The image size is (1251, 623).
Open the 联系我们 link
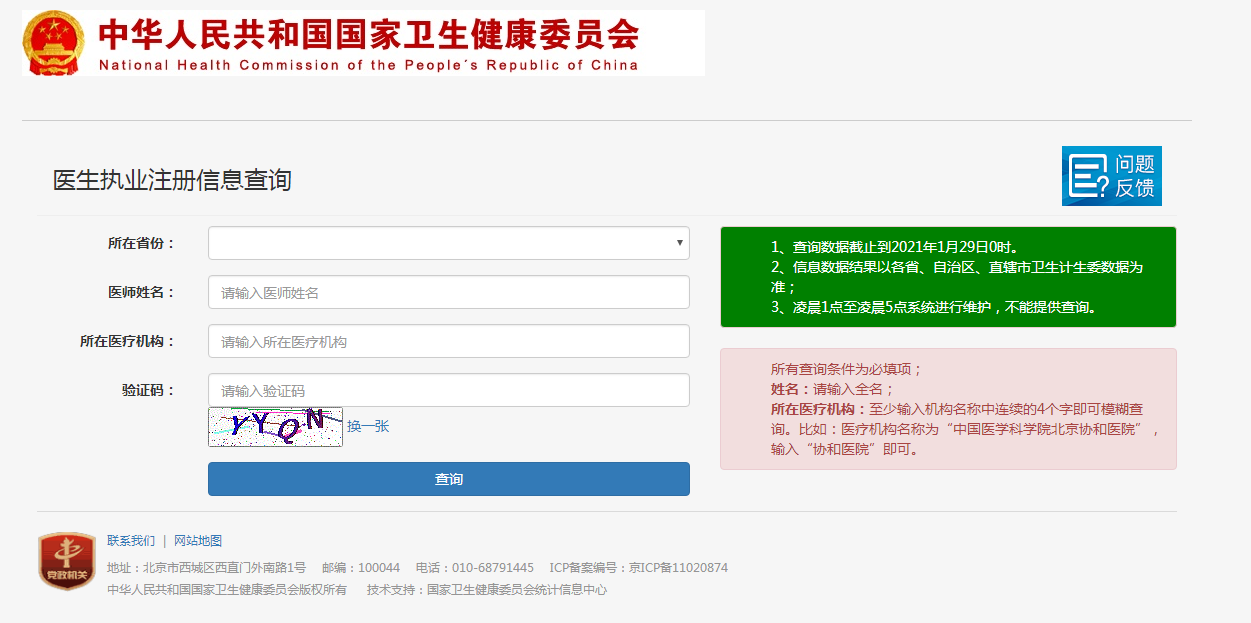click(131, 540)
